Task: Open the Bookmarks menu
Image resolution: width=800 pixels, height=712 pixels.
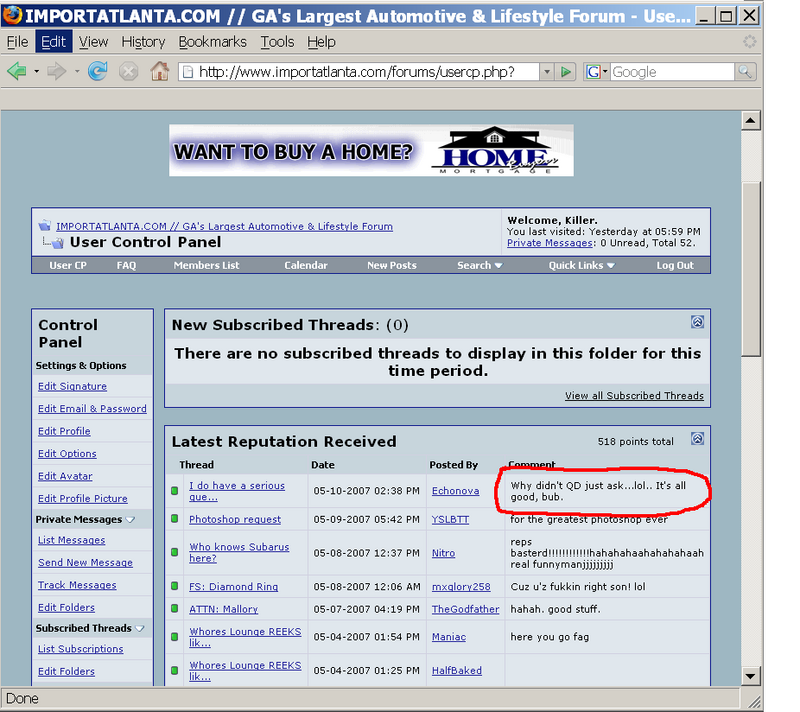Action: pyautogui.click(x=212, y=42)
